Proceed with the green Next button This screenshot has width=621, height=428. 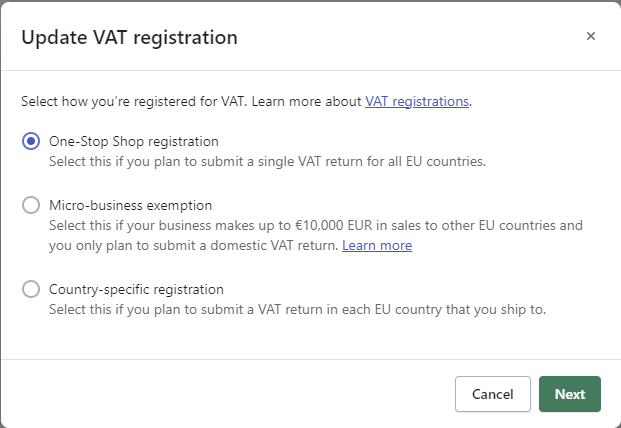pyautogui.click(x=569, y=394)
